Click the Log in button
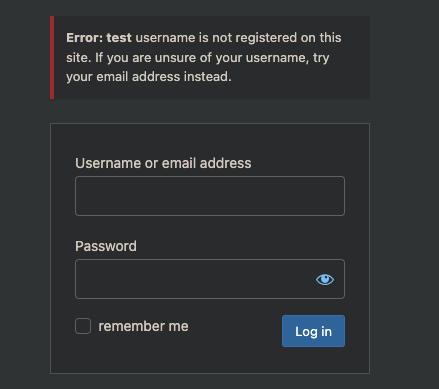The height and width of the screenshot is (389, 439). point(313,331)
